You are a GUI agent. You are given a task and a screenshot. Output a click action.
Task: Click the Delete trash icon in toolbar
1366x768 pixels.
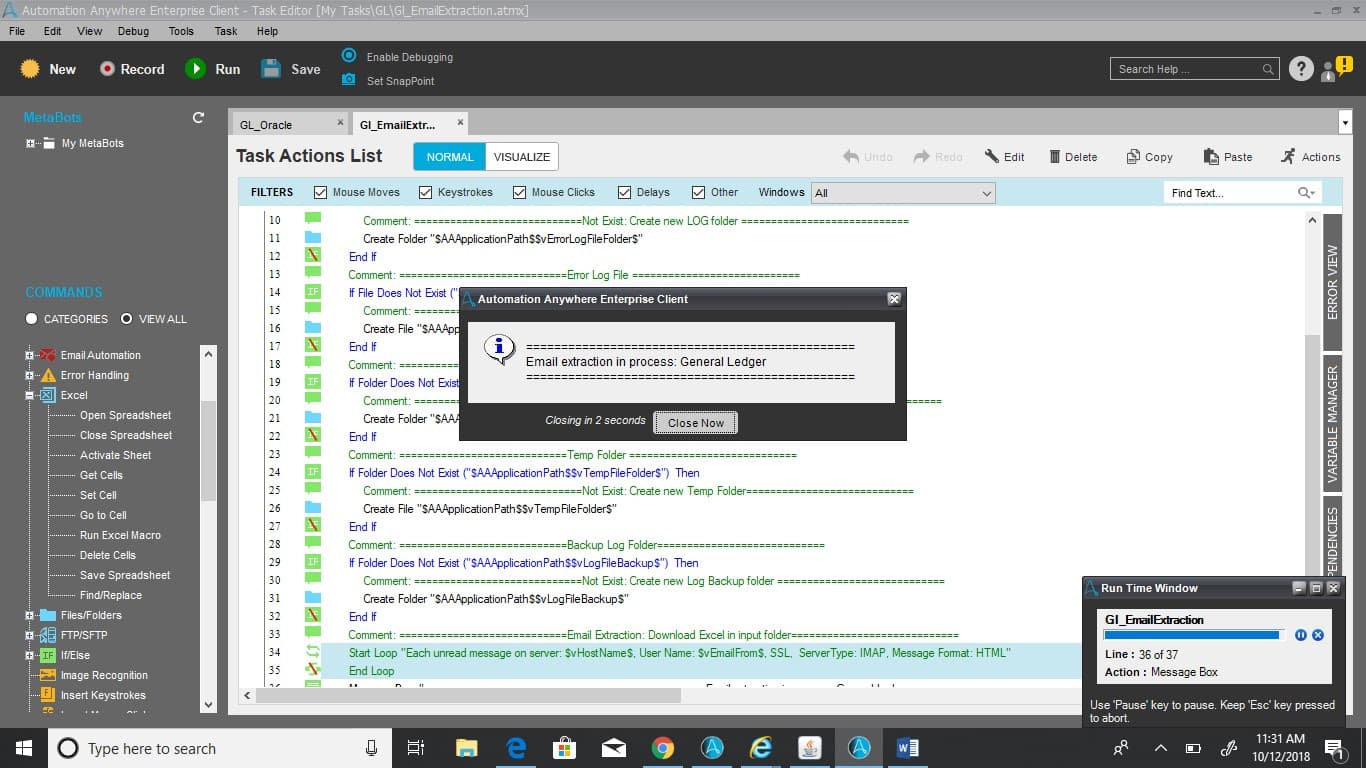[x=1055, y=156]
